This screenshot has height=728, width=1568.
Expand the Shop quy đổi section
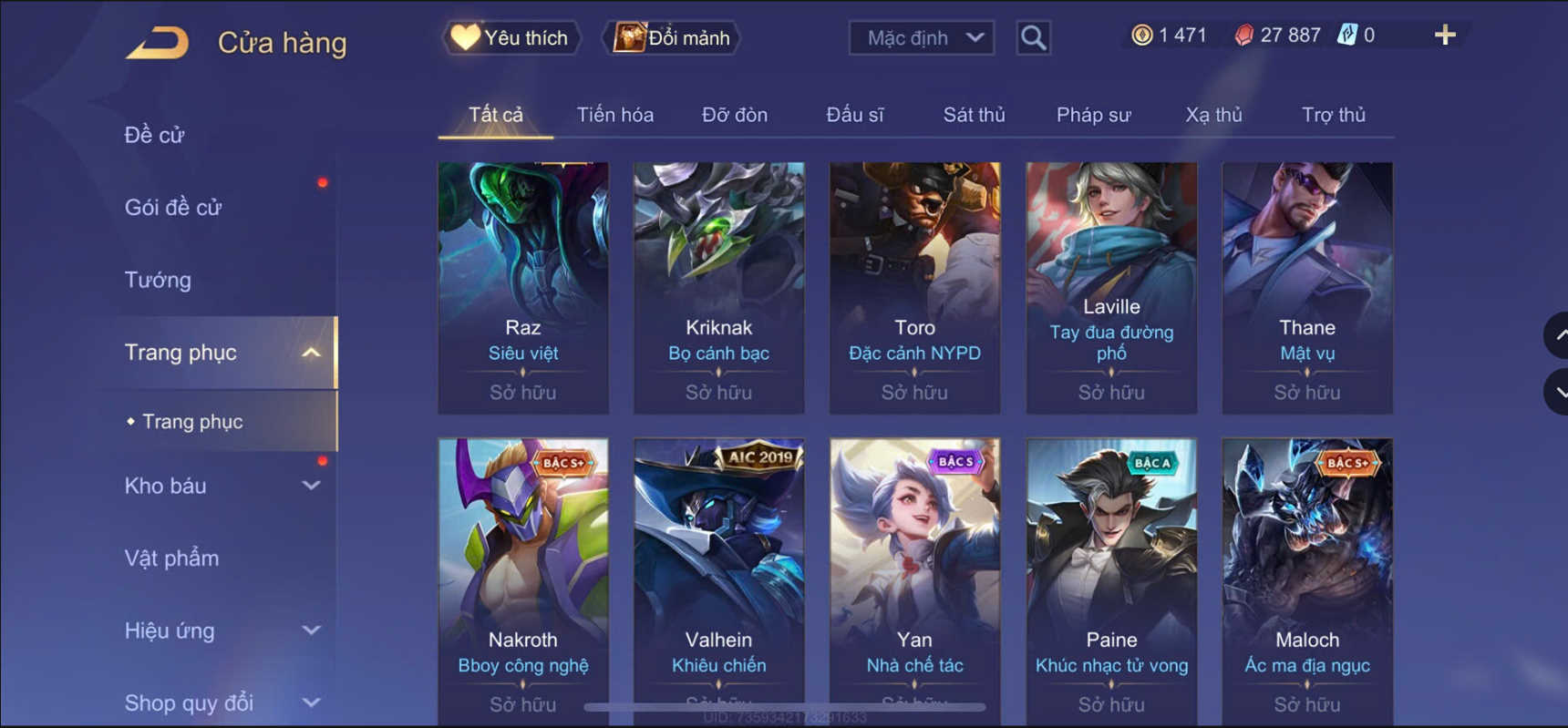coord(311,703)
